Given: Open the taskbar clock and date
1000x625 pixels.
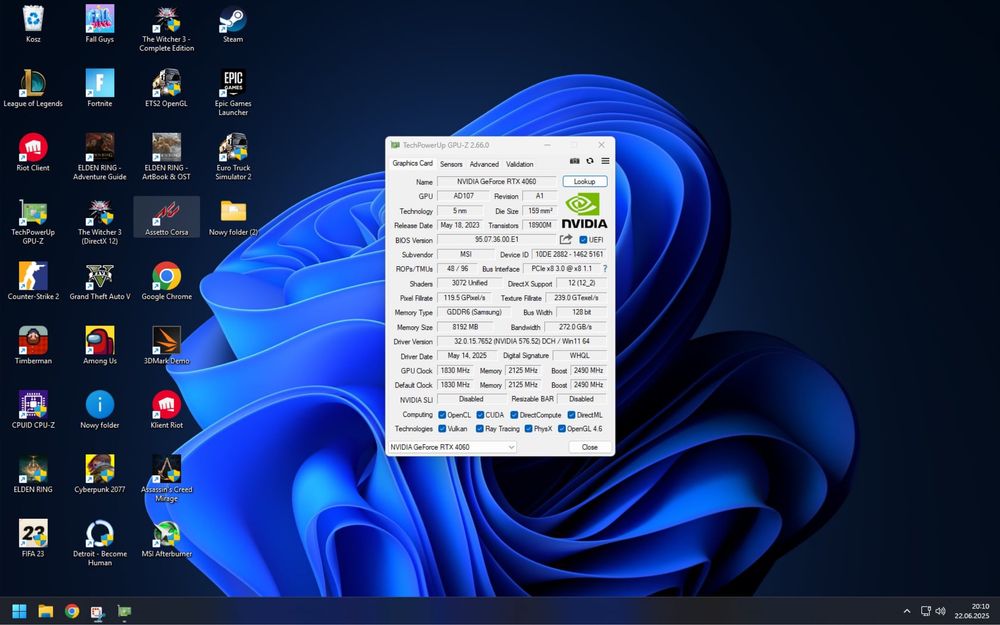Looking at the screenshot, I should (972, 611).
